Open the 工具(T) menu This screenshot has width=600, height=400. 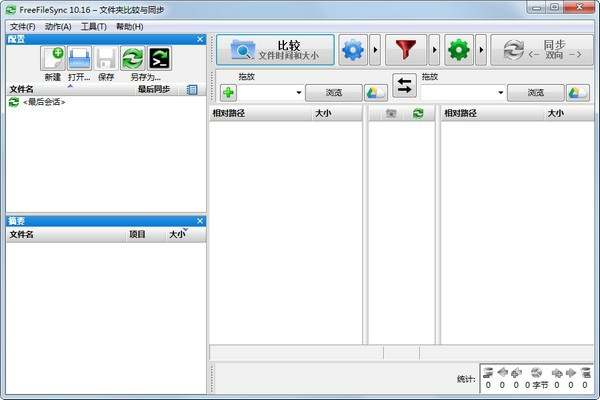94,25
